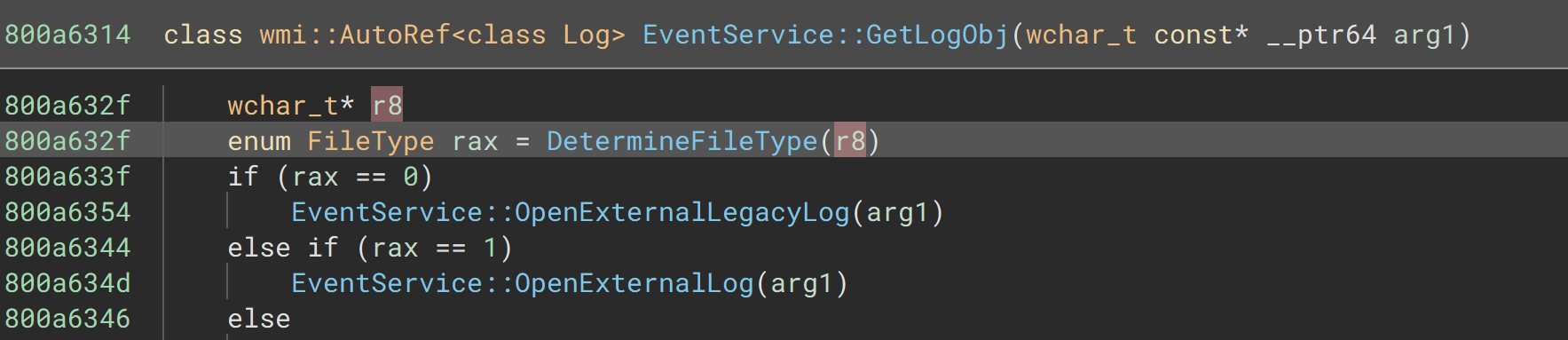This screenshot has height=340, width=1568.
Task: Jump to EventService::OpenExternalLegacyLog call
Action: click(570, 212)
